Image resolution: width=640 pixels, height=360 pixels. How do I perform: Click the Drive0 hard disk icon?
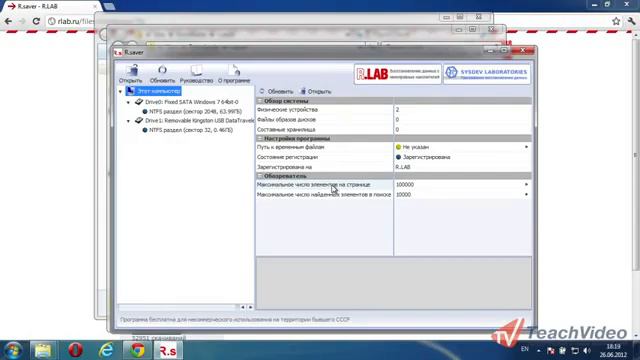(x=139, y=102)
